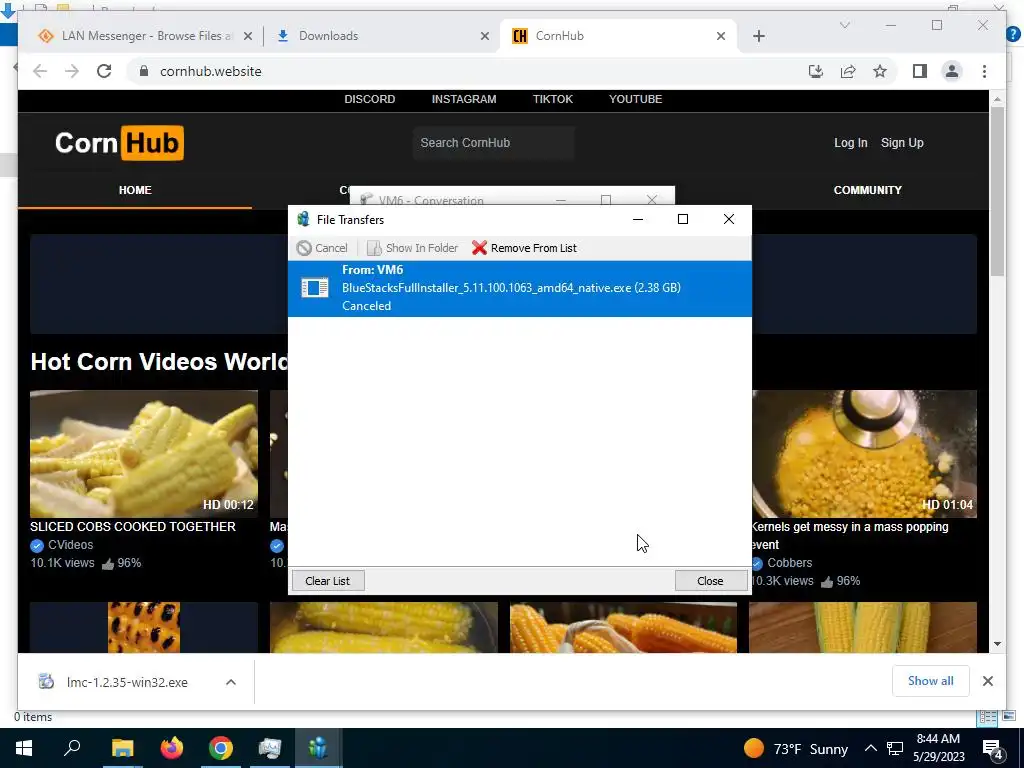Click the Cancel transfer toolbar button
This screenshot has height=768, width=1024.
tap(322, 248)
